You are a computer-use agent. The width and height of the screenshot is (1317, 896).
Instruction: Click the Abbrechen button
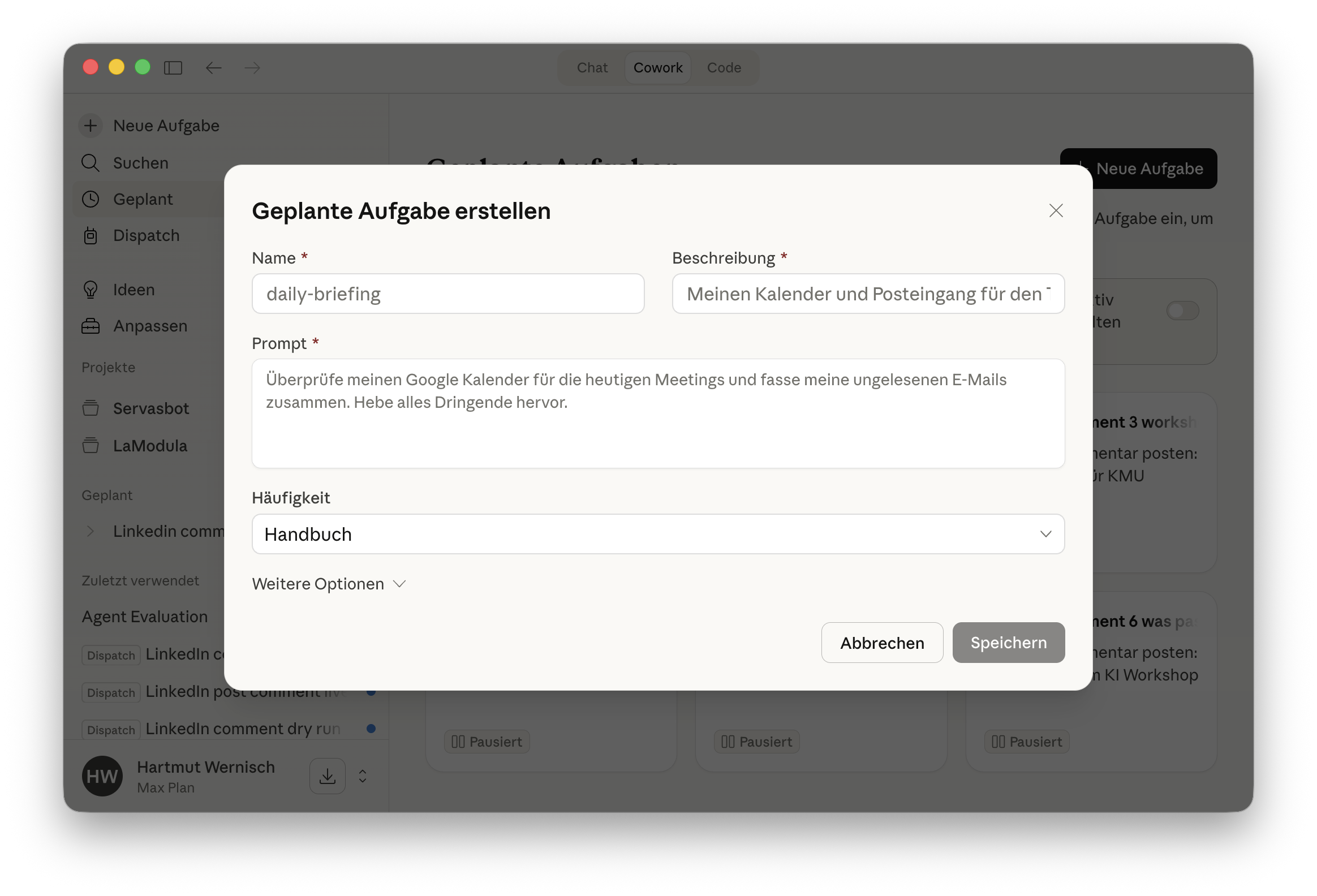point(882,643)
